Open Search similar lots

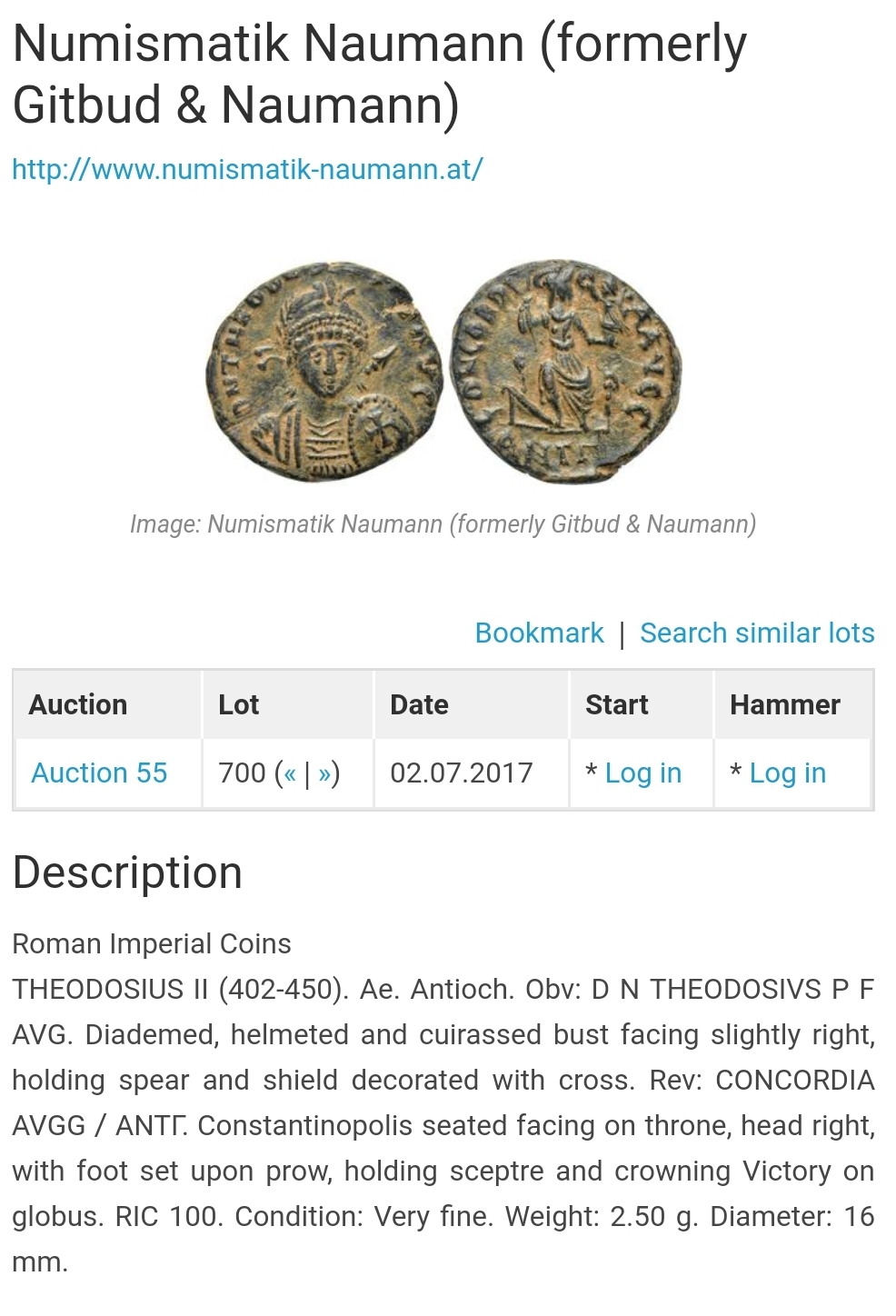point(757,633)
